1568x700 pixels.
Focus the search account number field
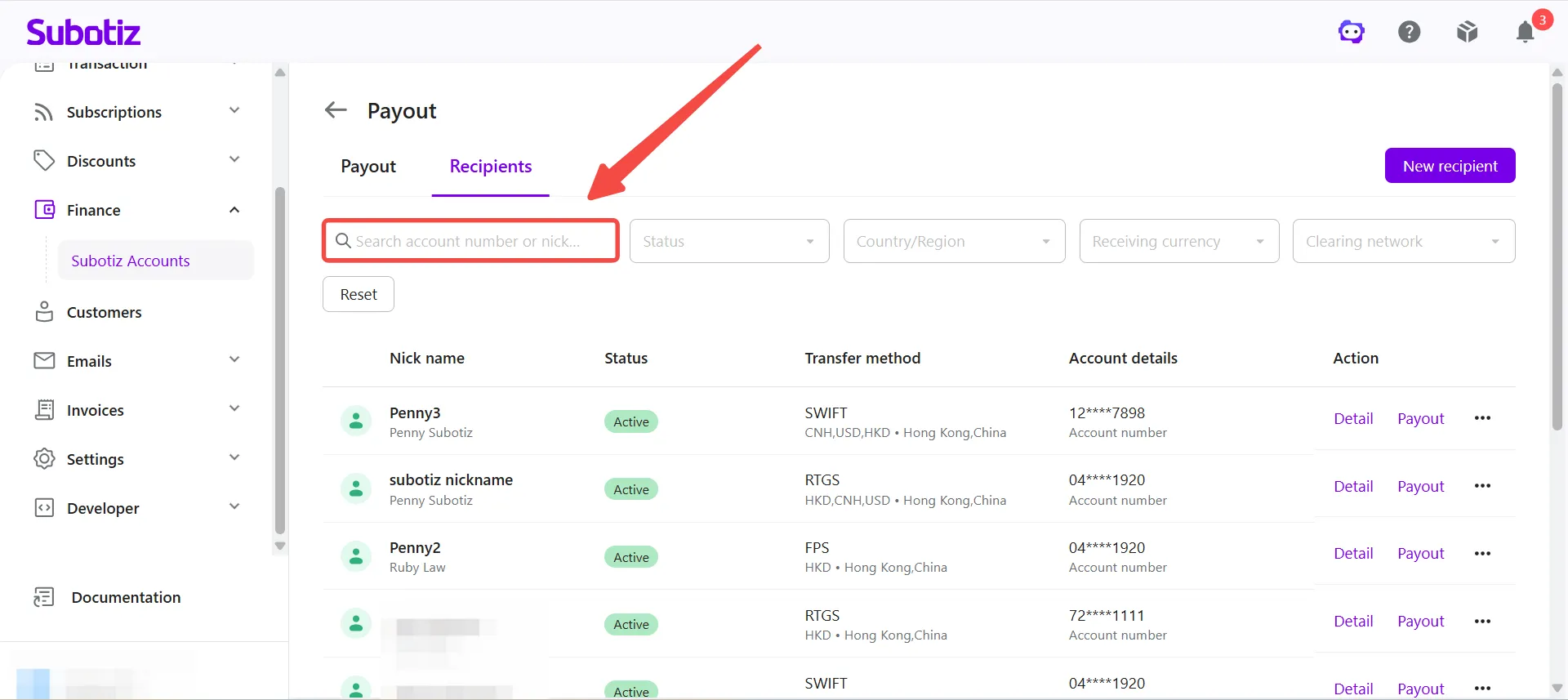470,241
